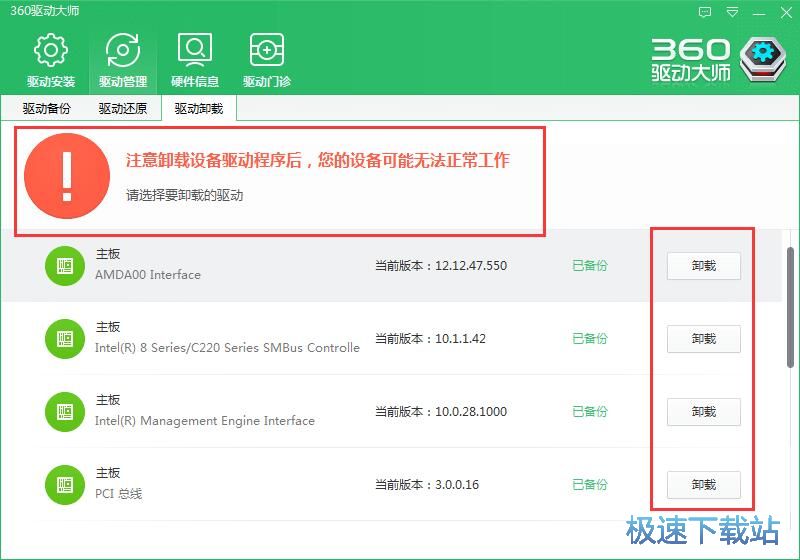Click 已备份 status for AMDA00 Interface

590,266
